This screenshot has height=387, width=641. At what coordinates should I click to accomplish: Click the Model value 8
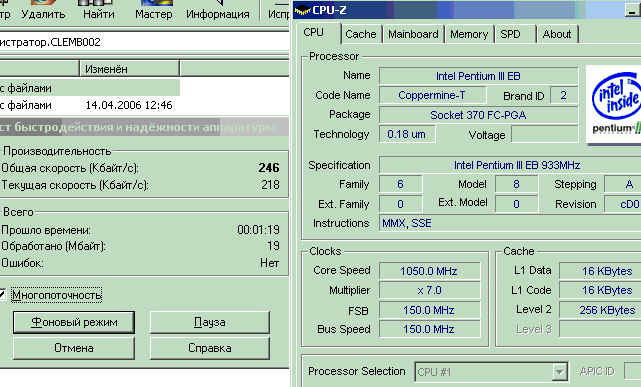516,184
